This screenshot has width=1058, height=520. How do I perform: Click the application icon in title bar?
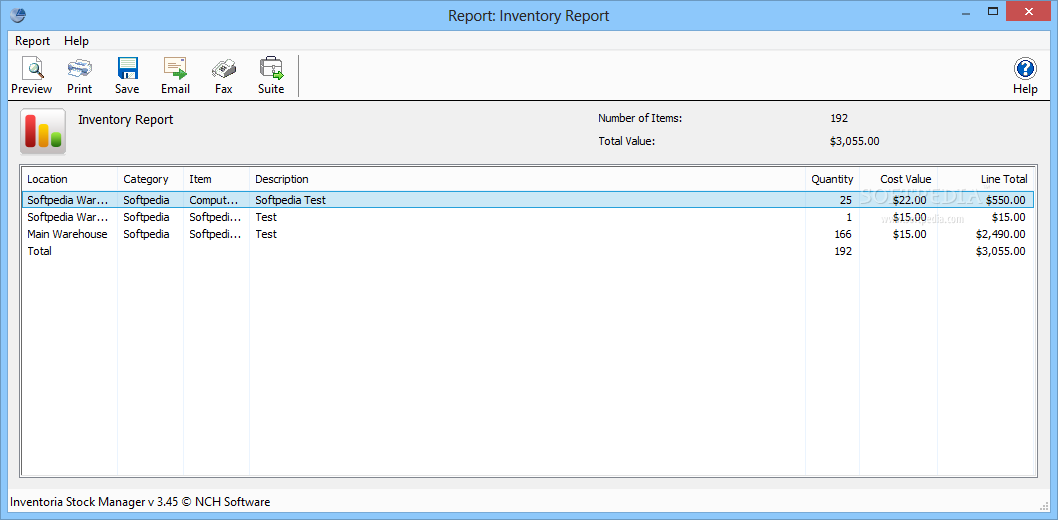(19, 14)
